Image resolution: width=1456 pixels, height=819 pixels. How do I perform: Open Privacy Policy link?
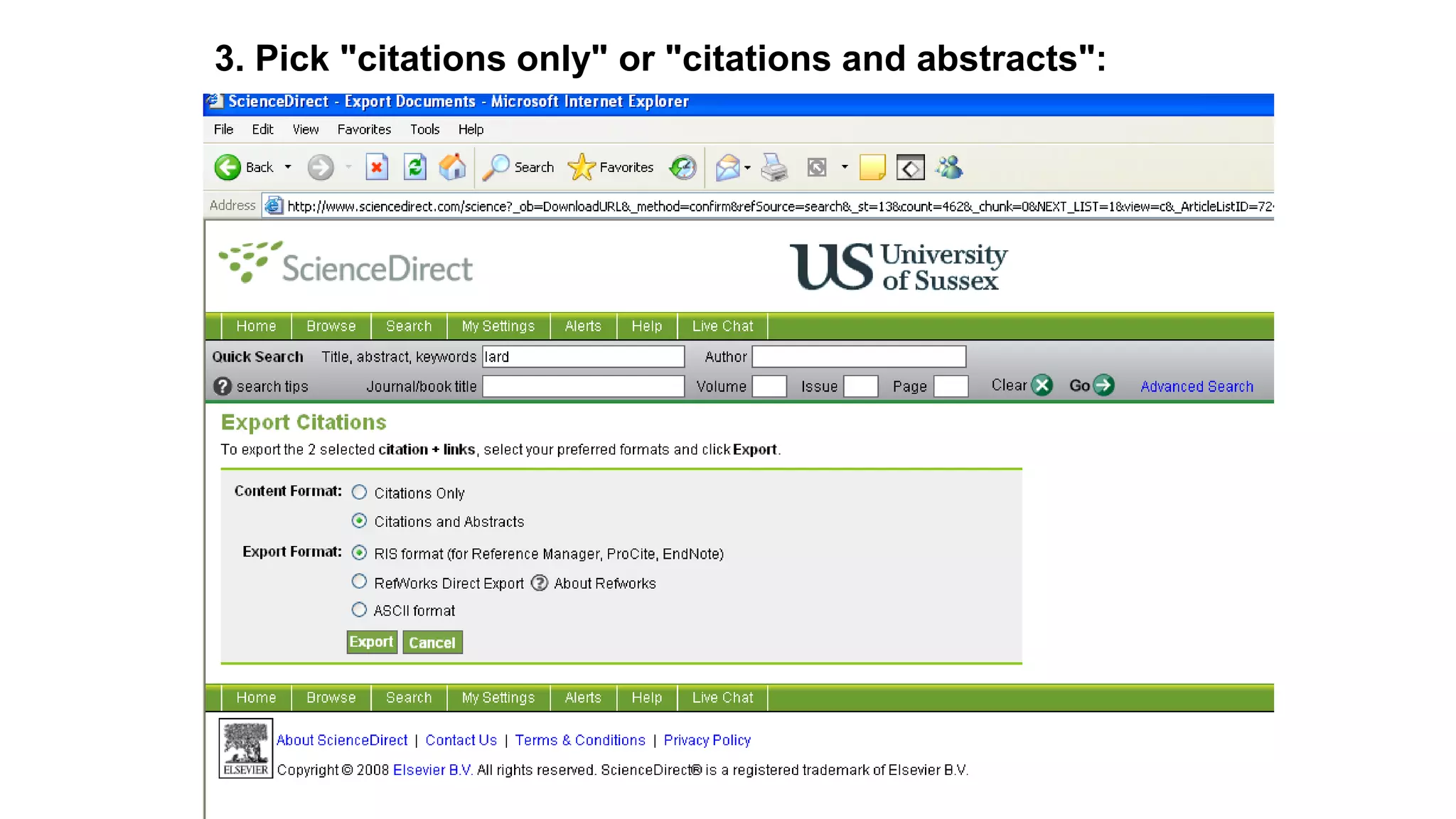click(x=707, y=740)
